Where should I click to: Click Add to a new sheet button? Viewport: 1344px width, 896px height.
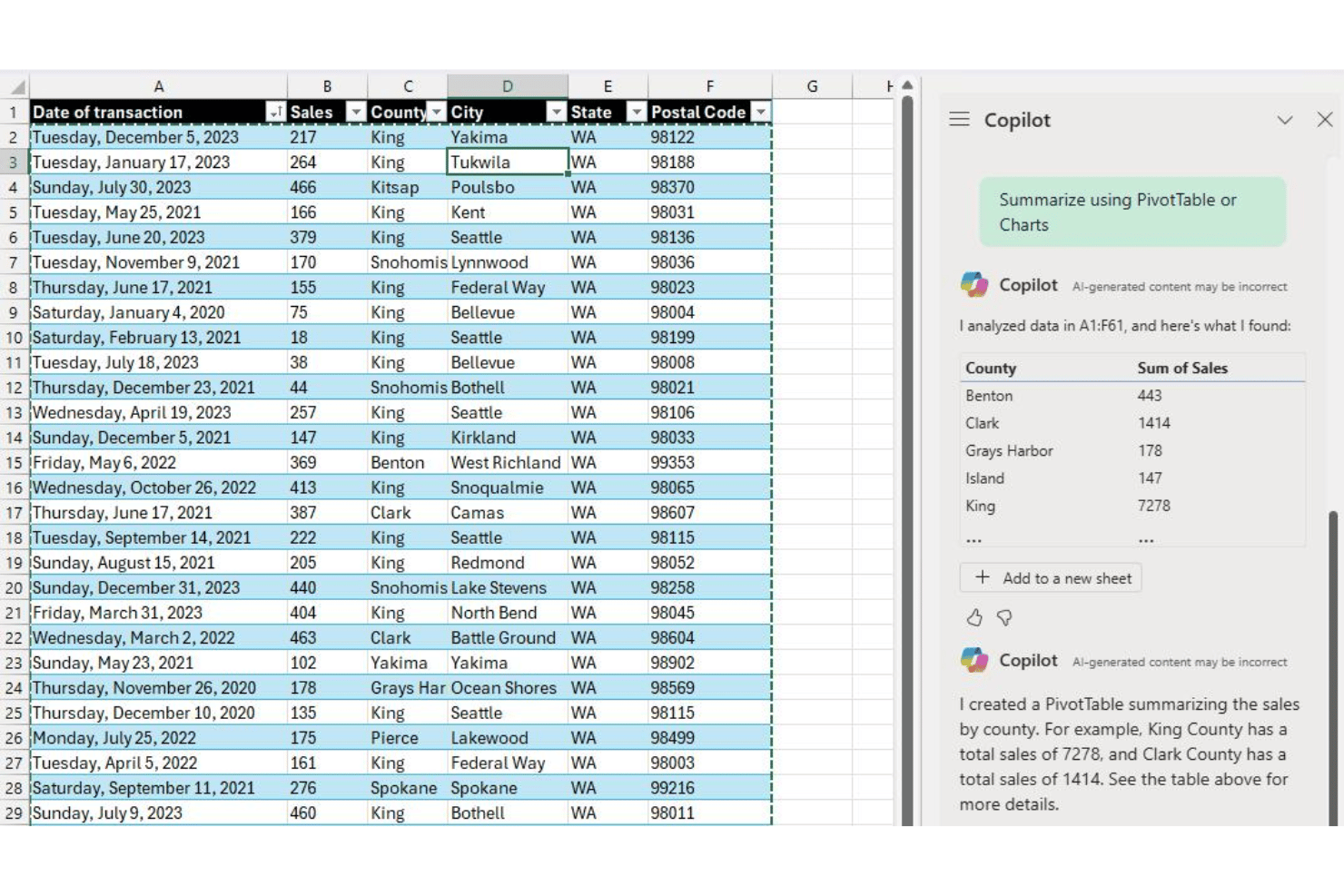click(x=1051, y=577)
